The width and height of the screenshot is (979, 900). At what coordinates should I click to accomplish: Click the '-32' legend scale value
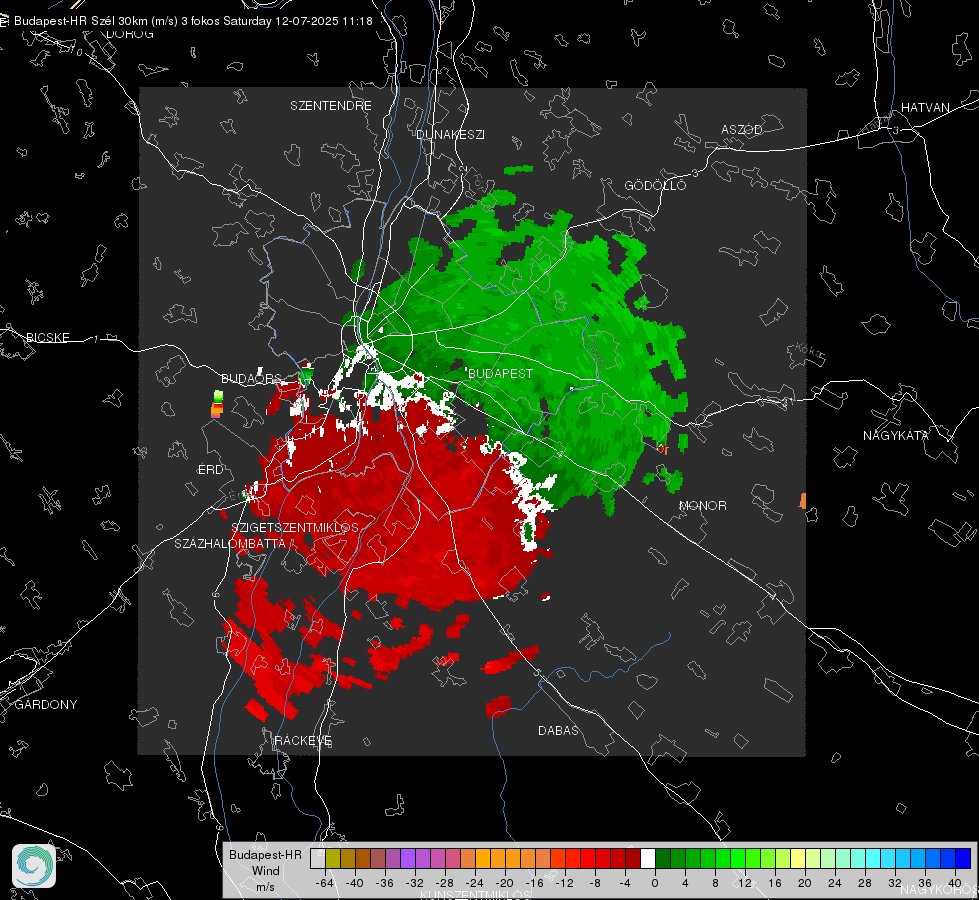415,883
